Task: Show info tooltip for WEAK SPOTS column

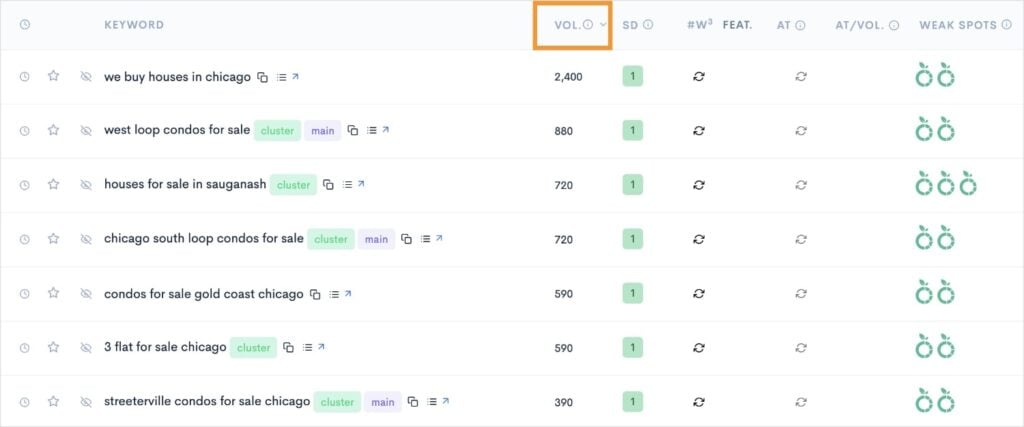Action: coord(1006,25)
